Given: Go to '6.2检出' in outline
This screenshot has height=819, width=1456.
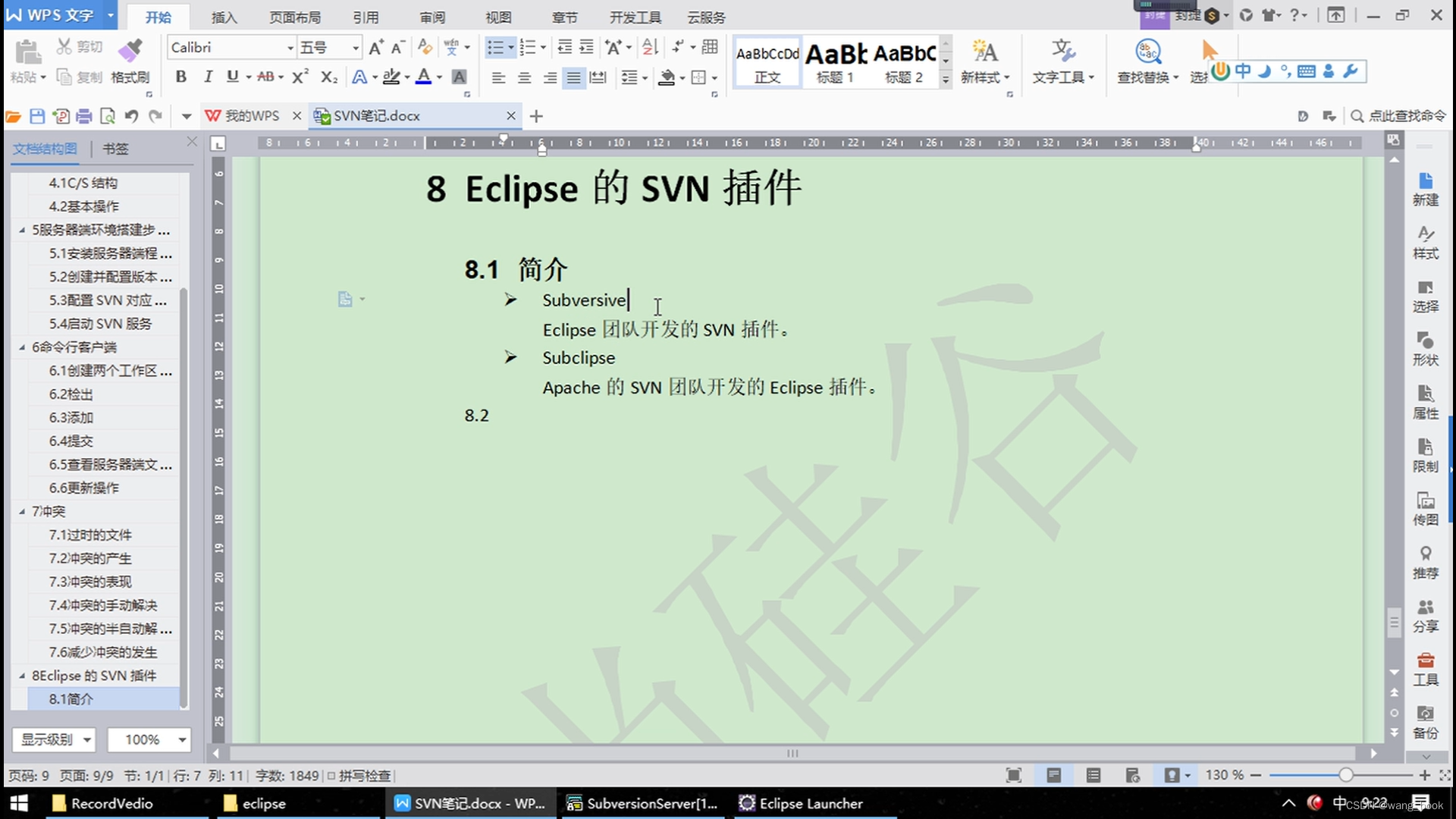Looking at the screenshot, I should pos(71,394).
